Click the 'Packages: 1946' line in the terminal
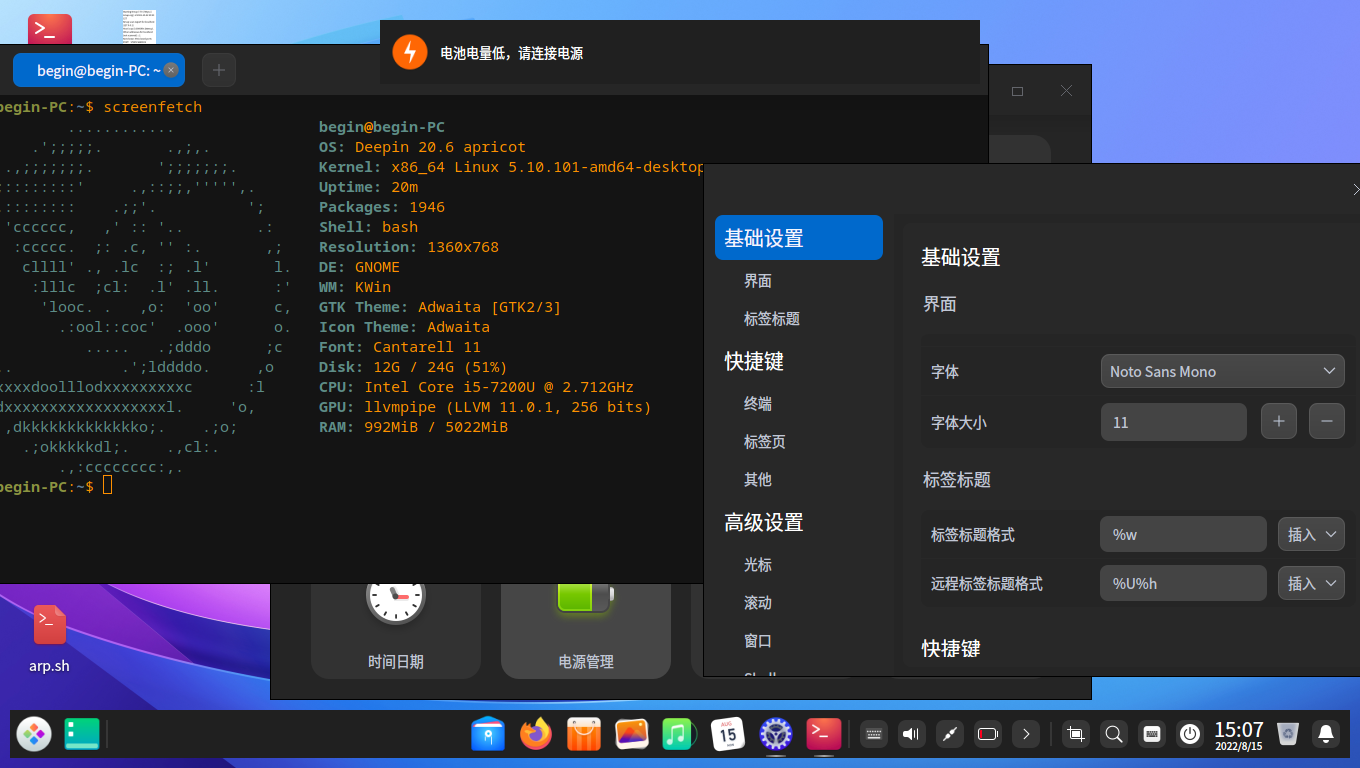The height and width of the screenshot is (768, 1360). [x=382, y=207]
